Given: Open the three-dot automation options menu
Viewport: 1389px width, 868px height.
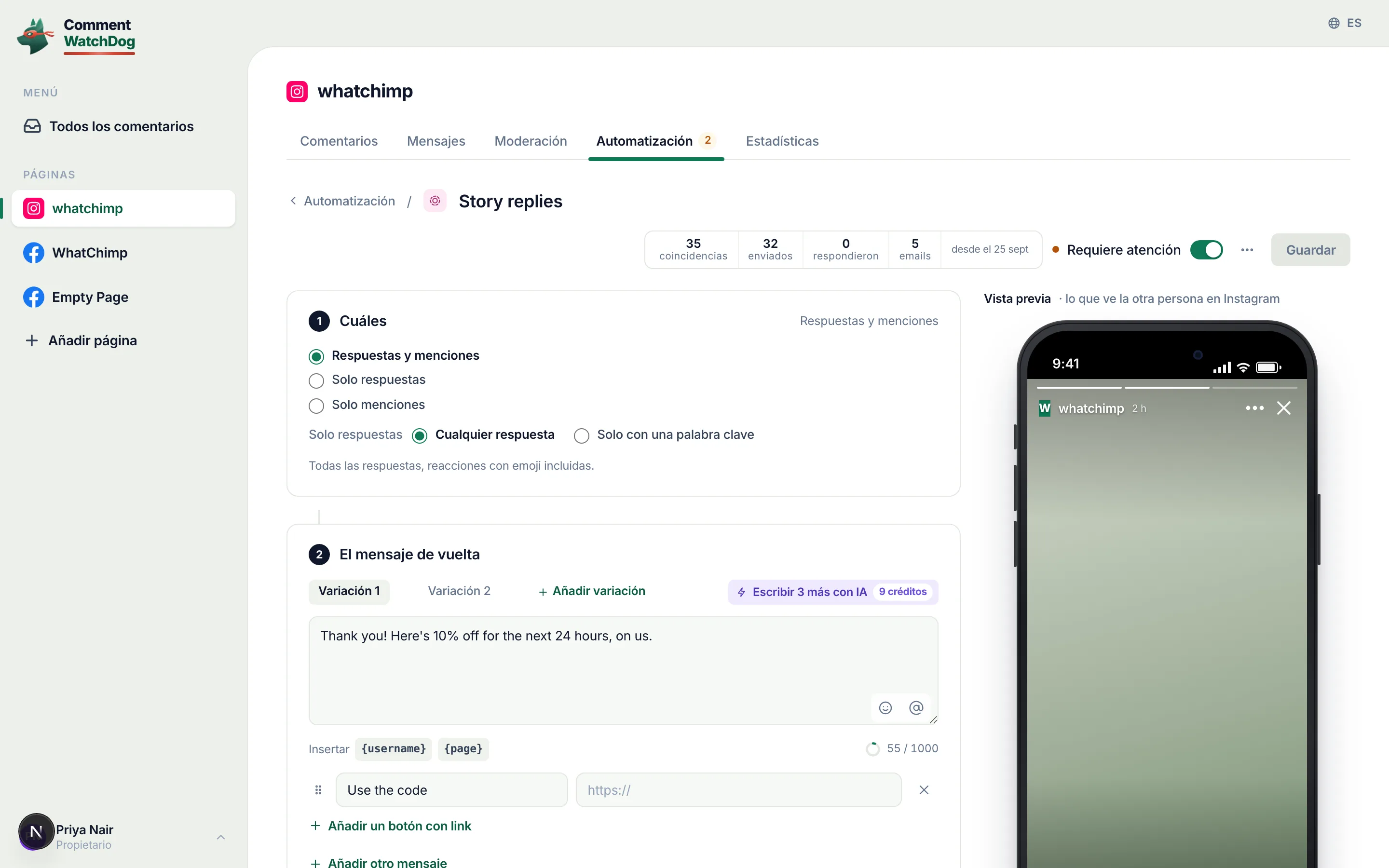Looking at the screenshot, I should [1247, 250].
